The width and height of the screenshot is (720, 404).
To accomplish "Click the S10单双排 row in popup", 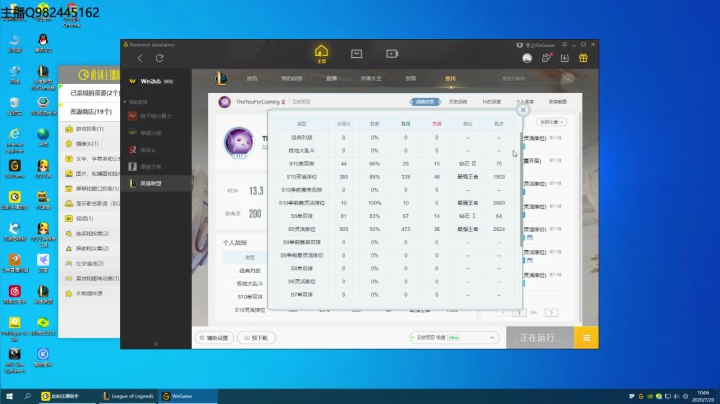I will tap(395, 163).
